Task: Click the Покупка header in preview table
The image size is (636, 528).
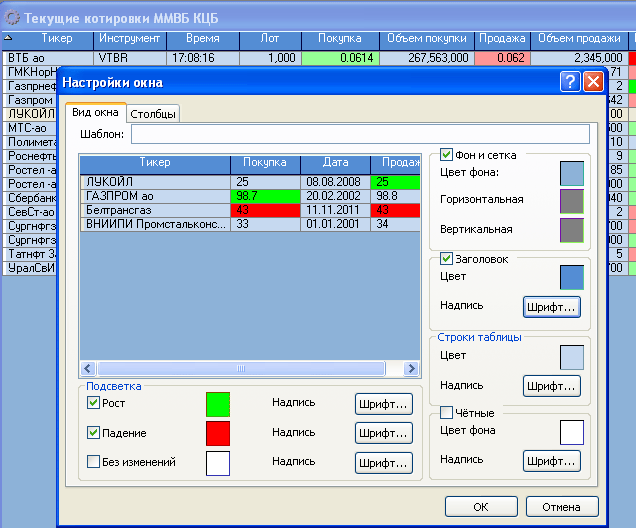Action: [x=265, y=163]
